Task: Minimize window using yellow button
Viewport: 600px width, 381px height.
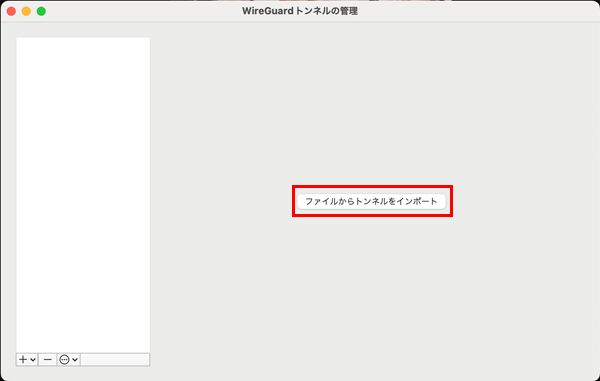Action: coord(26,11)
